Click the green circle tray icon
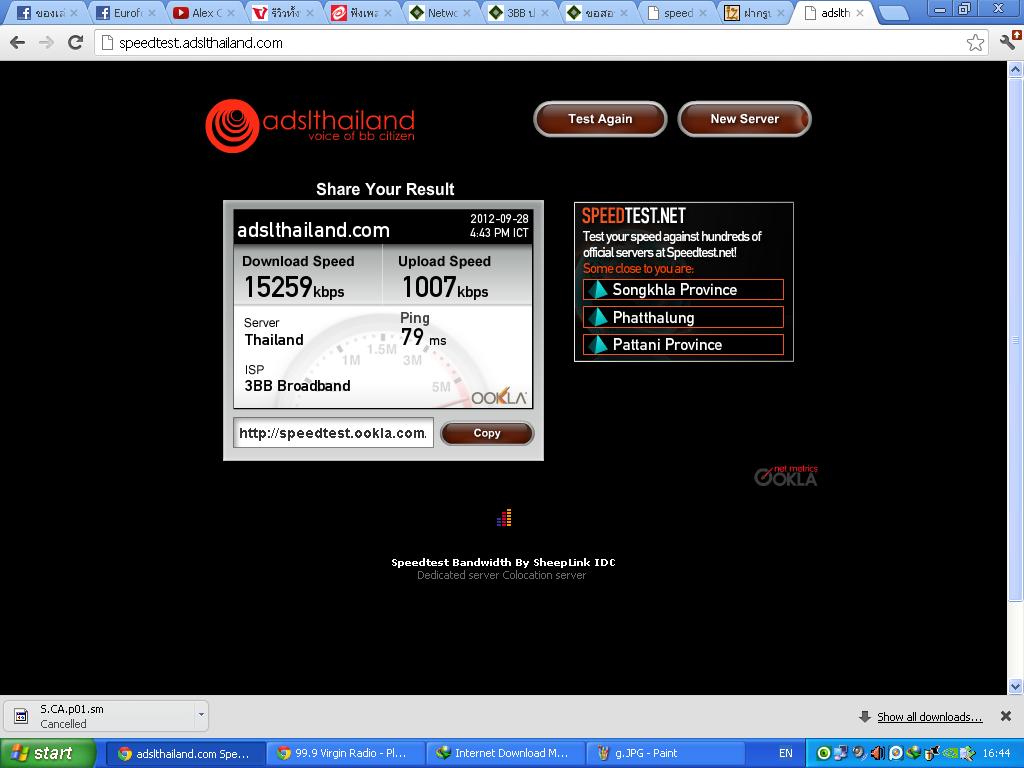Viewport: 1024px width, 768px height. pyautogui.click(x=824, y=753)
